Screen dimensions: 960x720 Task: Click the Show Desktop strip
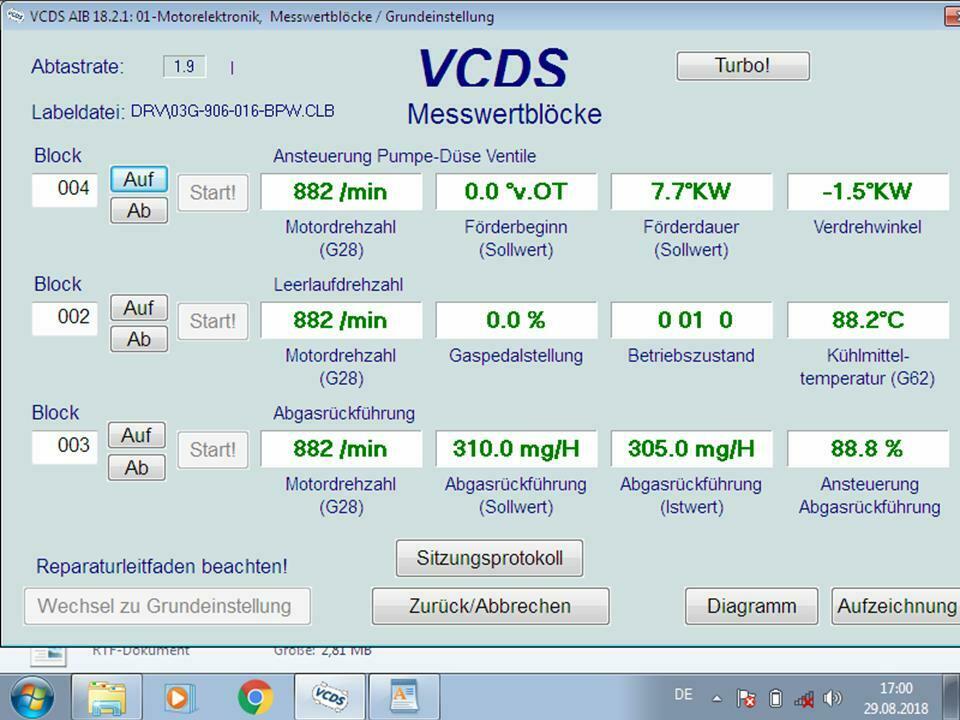(x=952, y=697)
